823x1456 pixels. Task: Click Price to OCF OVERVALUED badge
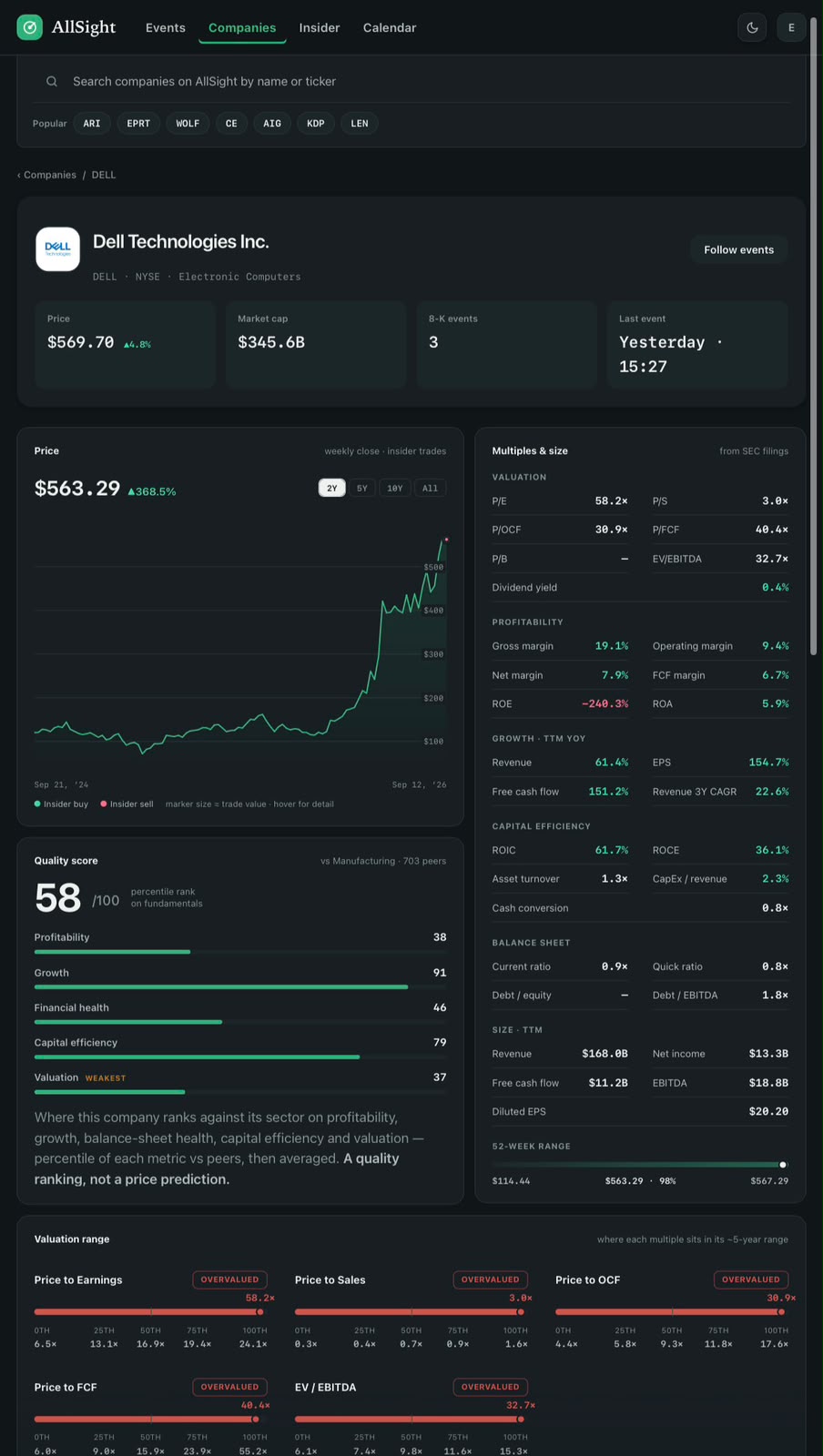(x=751, y=1279)
